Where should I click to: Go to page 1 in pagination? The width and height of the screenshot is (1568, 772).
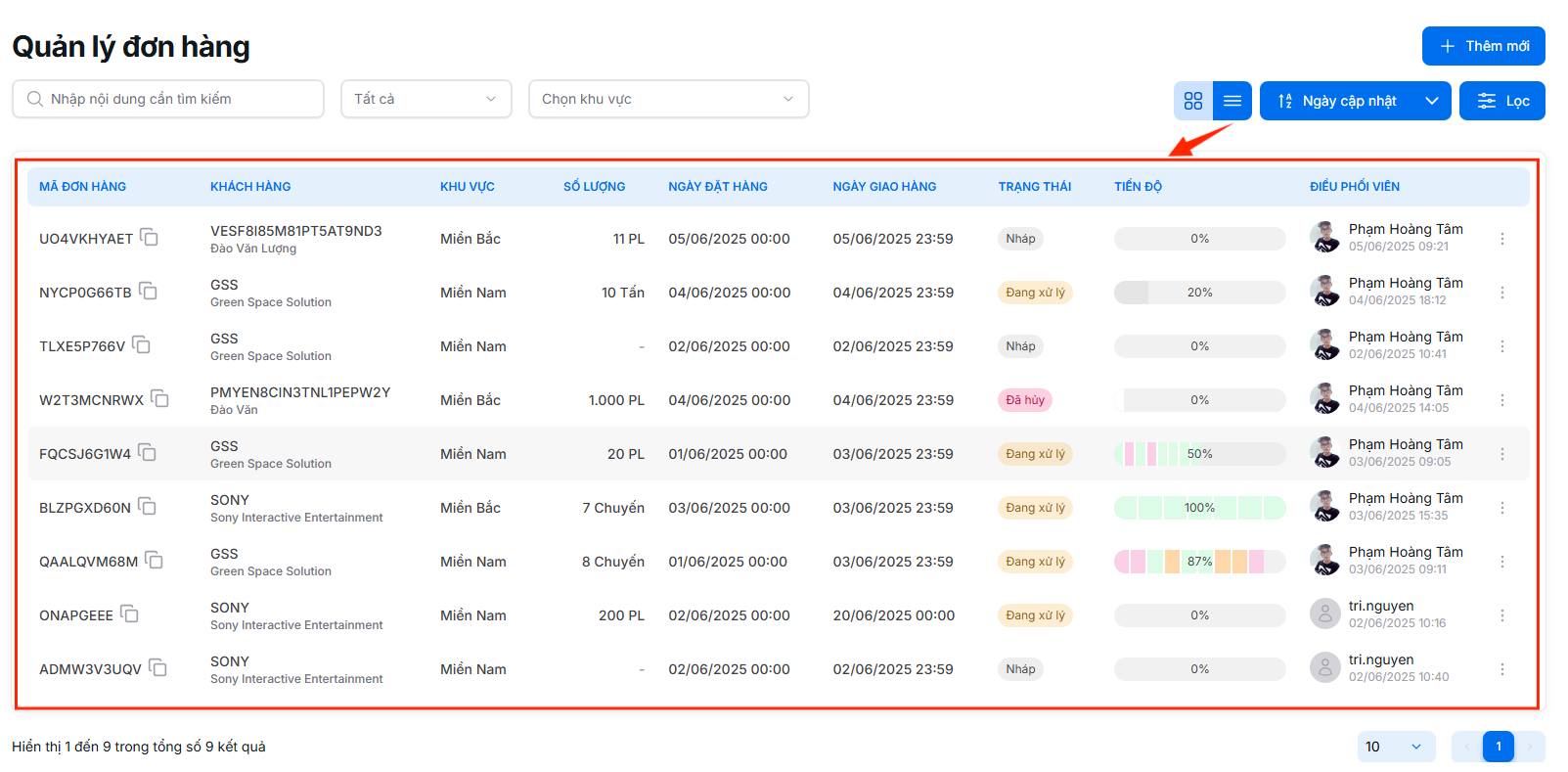(x=1498, y=747)
